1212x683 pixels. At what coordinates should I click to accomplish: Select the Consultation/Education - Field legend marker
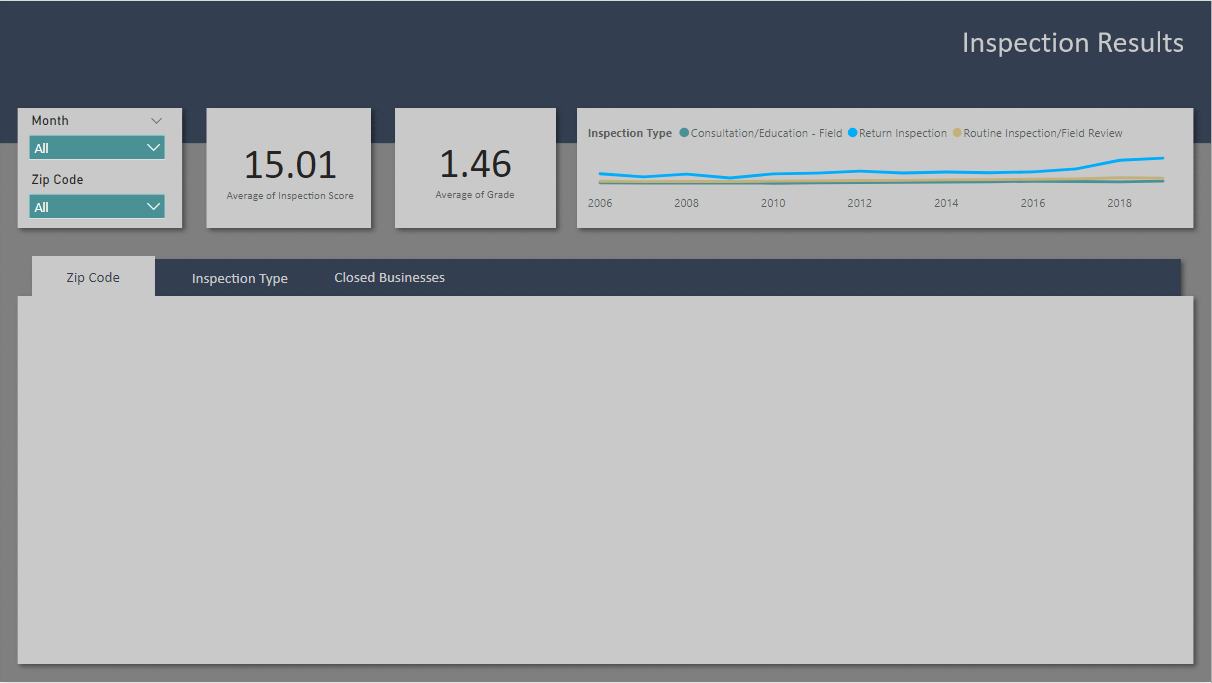(682, 132)
